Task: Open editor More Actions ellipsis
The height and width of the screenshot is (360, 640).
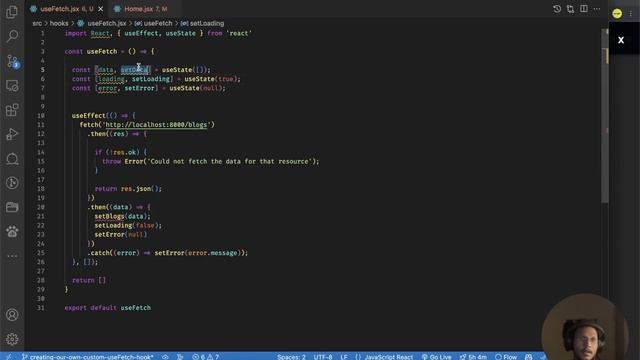Action: pos(597,9)
